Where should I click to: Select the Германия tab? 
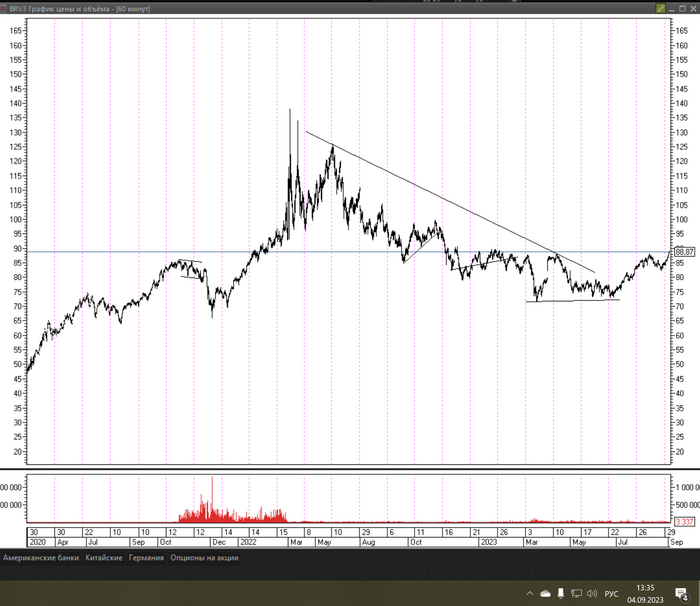146,558
